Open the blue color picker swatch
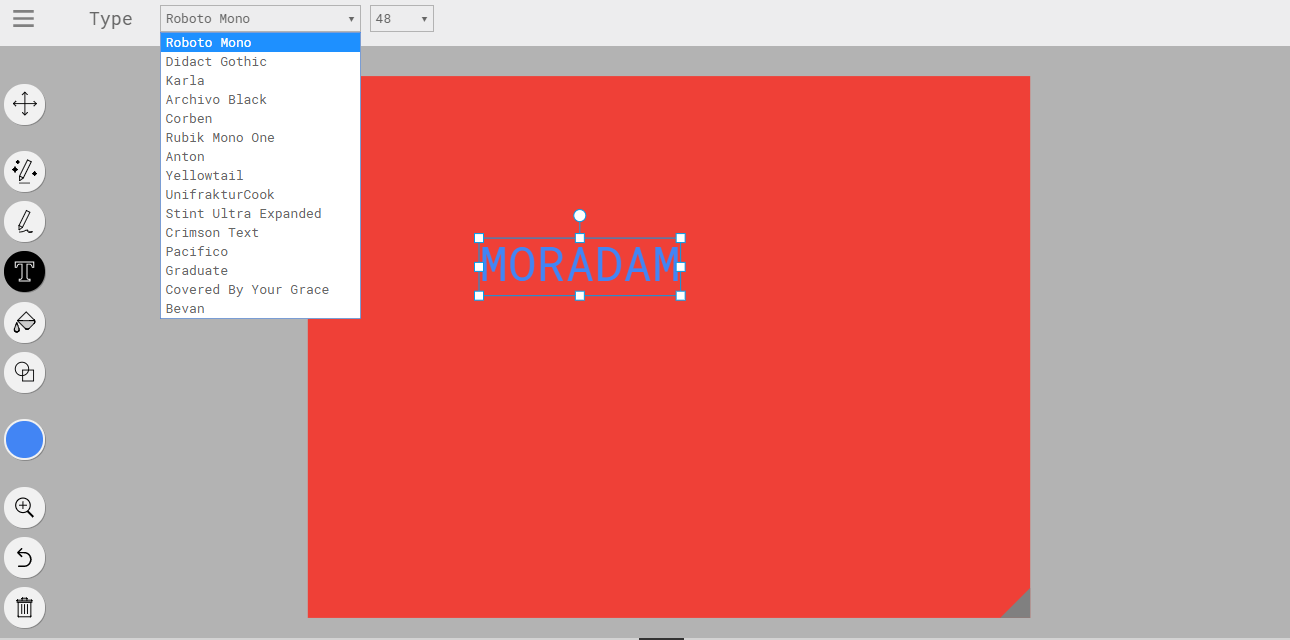The width and height of the screenshot is (1290, 640). [25, 440]
